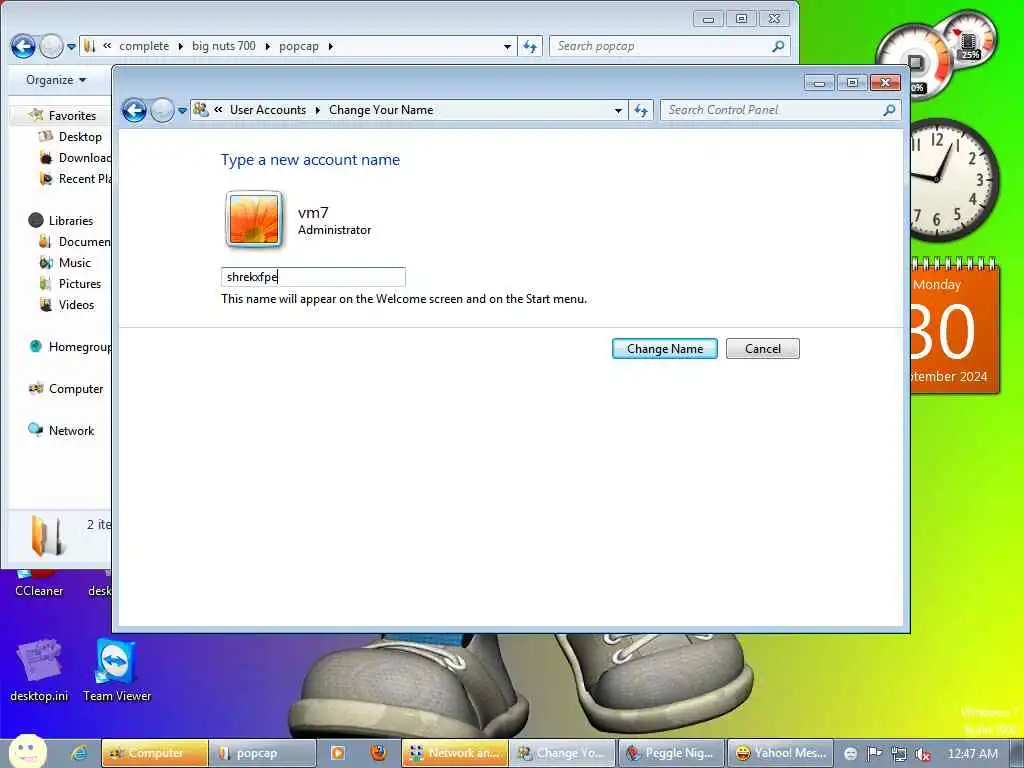This screenshot has width=1024, height=768.
Task: Open the Organize menu
Action: pyautogui.click(x=56, y=80)
